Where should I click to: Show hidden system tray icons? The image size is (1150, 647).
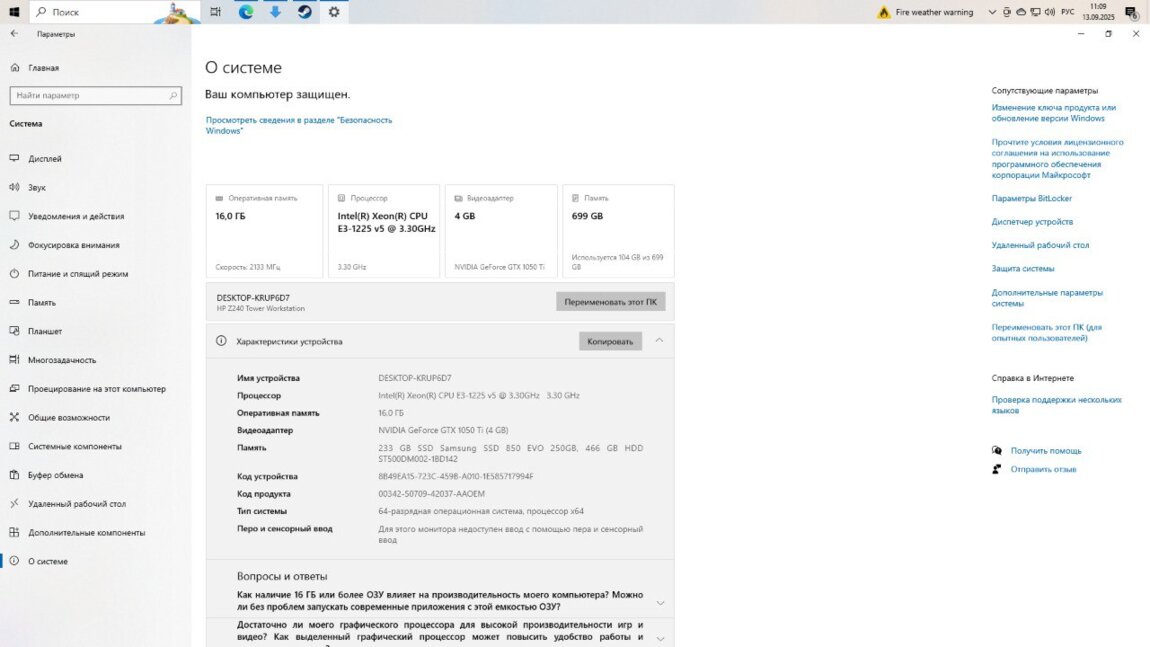(x=992, y=12)
